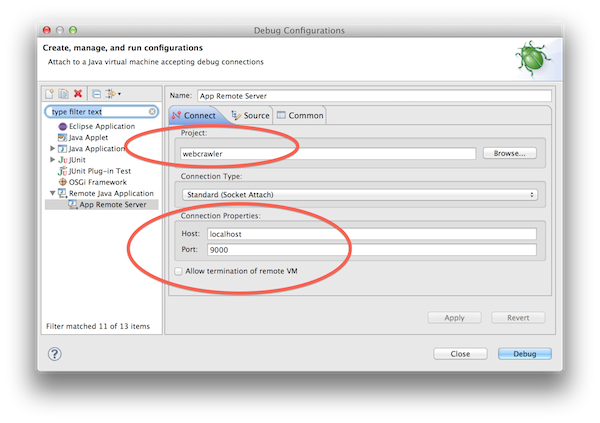Select the JUnit label in the tree
This screenshot has height=423, width=600.
point(77,160)
